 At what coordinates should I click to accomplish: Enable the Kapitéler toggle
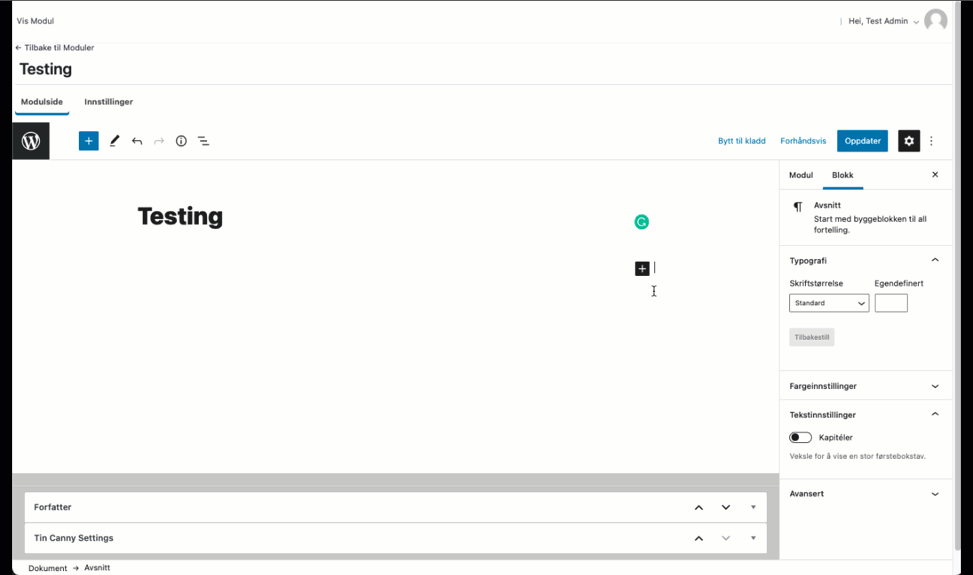(800, 437)
